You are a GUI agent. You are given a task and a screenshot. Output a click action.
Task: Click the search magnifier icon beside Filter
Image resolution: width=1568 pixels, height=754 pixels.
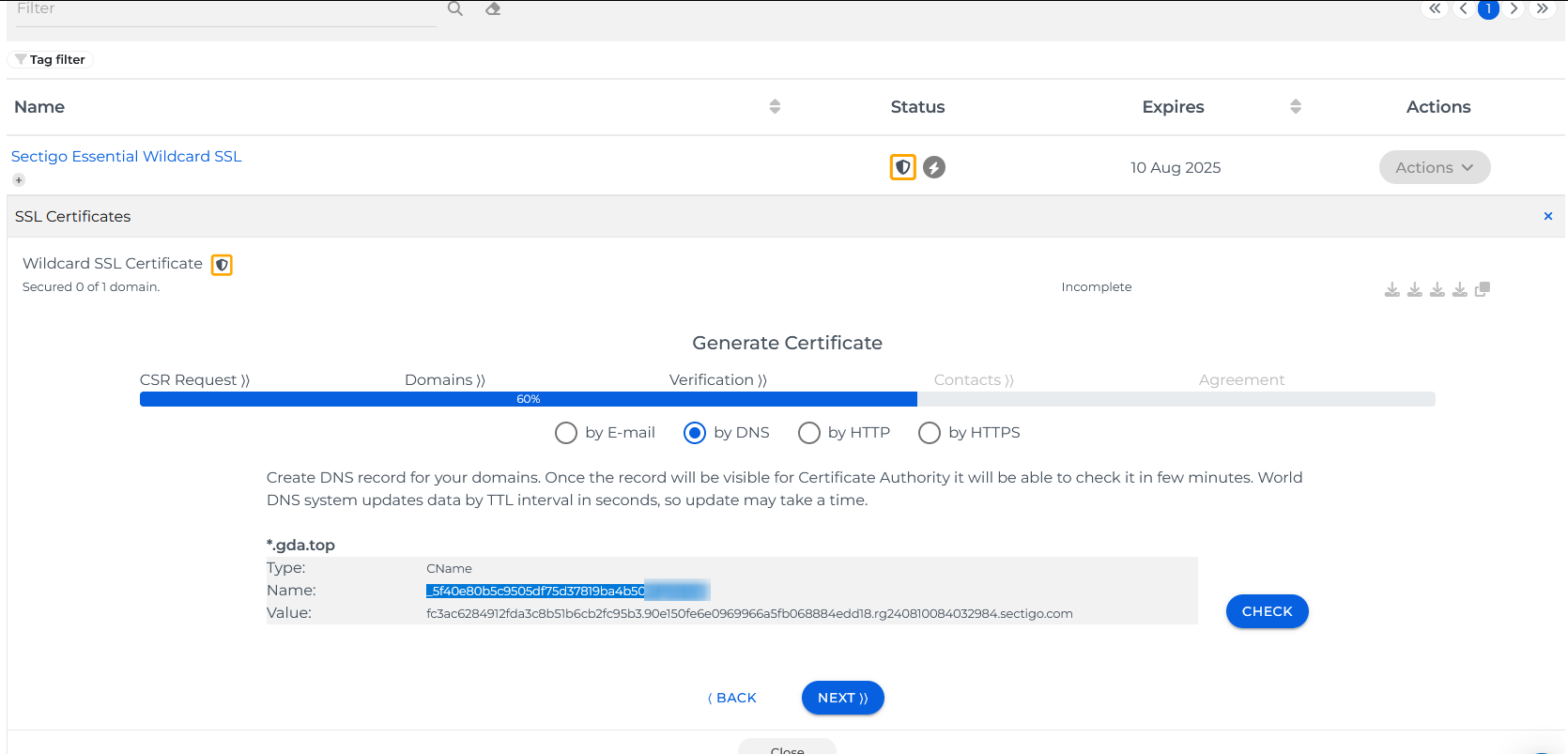455,9
